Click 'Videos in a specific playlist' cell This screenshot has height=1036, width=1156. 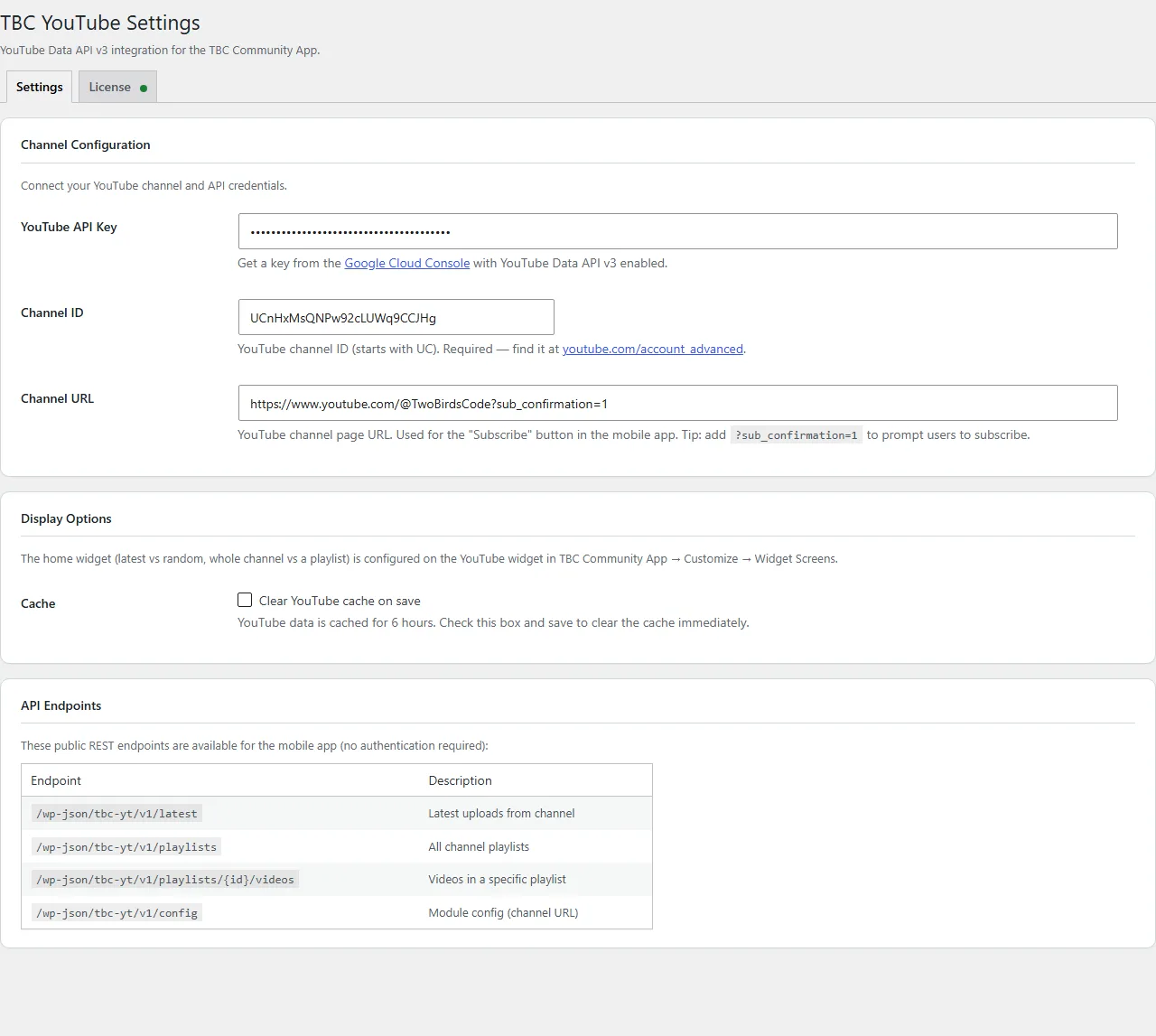(x=497, y=880)
